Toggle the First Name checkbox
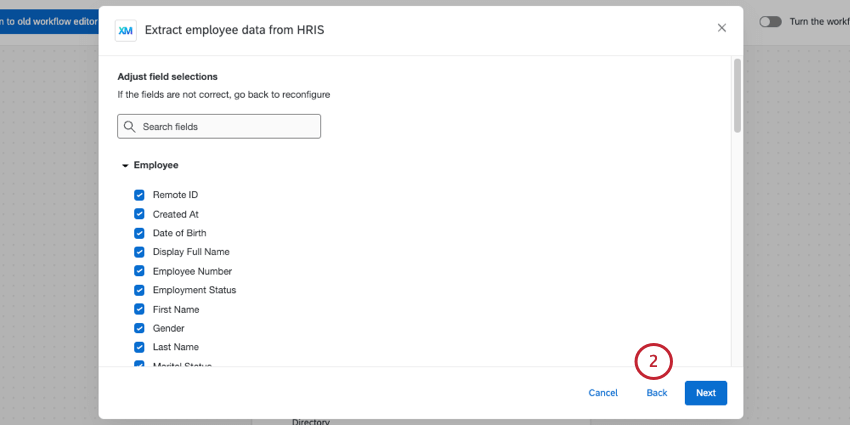 (140, 309)
